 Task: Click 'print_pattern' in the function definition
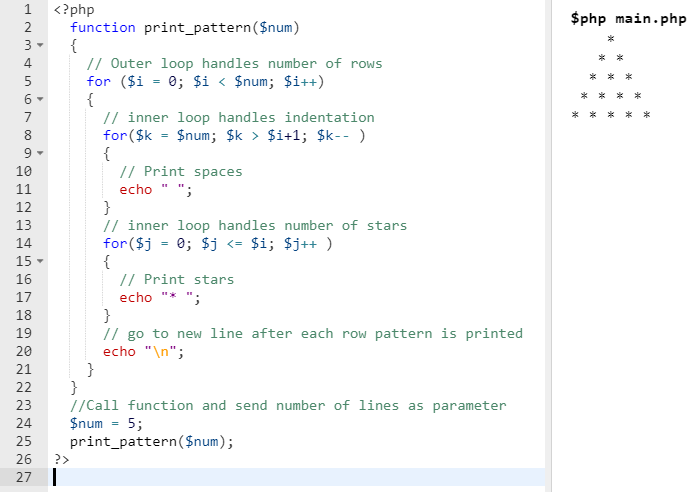point(197,28)
